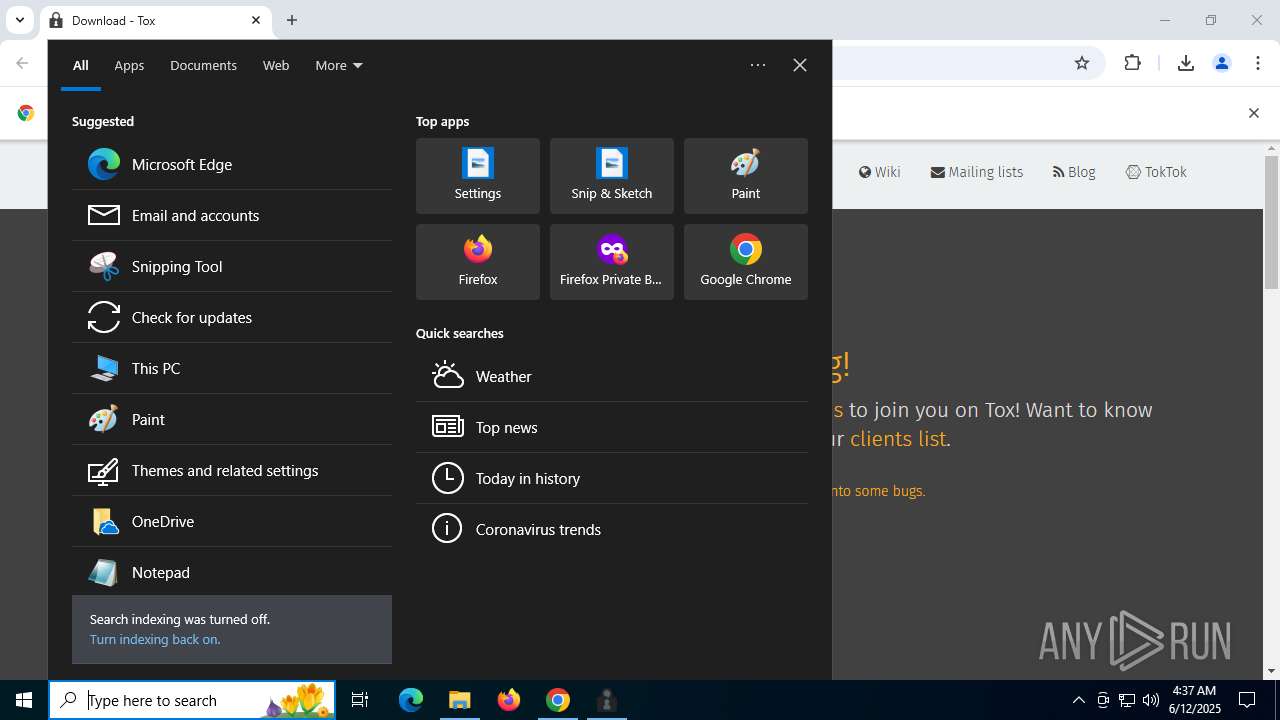1280x720 pixels.
Task: Open the Blog link on Tox page
Action: coord(1074,172)
